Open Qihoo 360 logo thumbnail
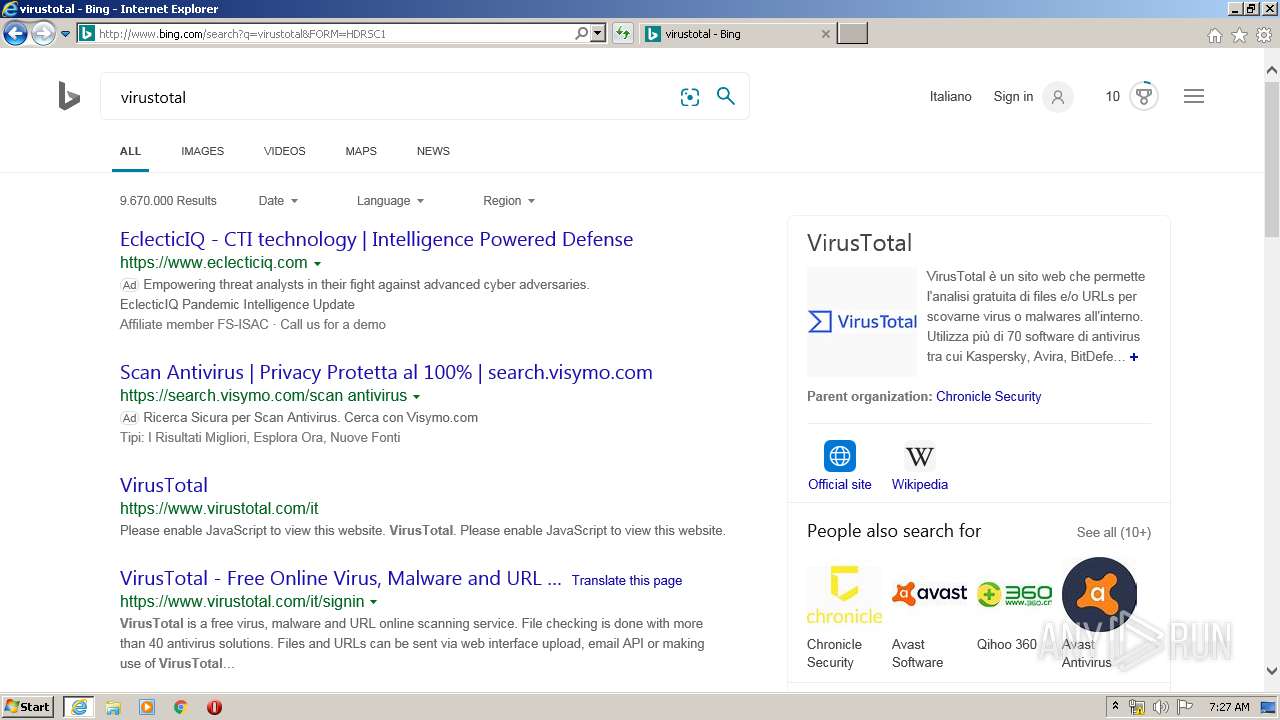 click(x=1014, y=595)
